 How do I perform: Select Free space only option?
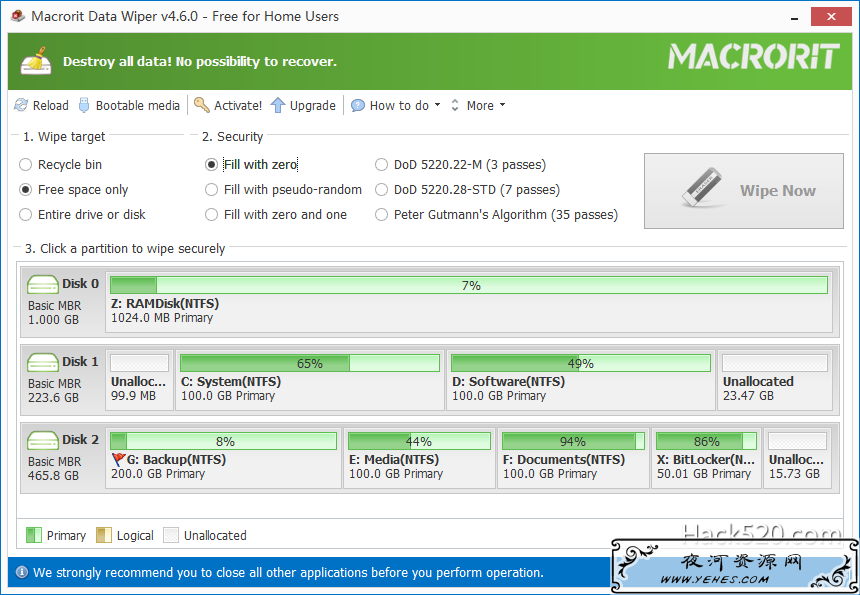point(73,190)
